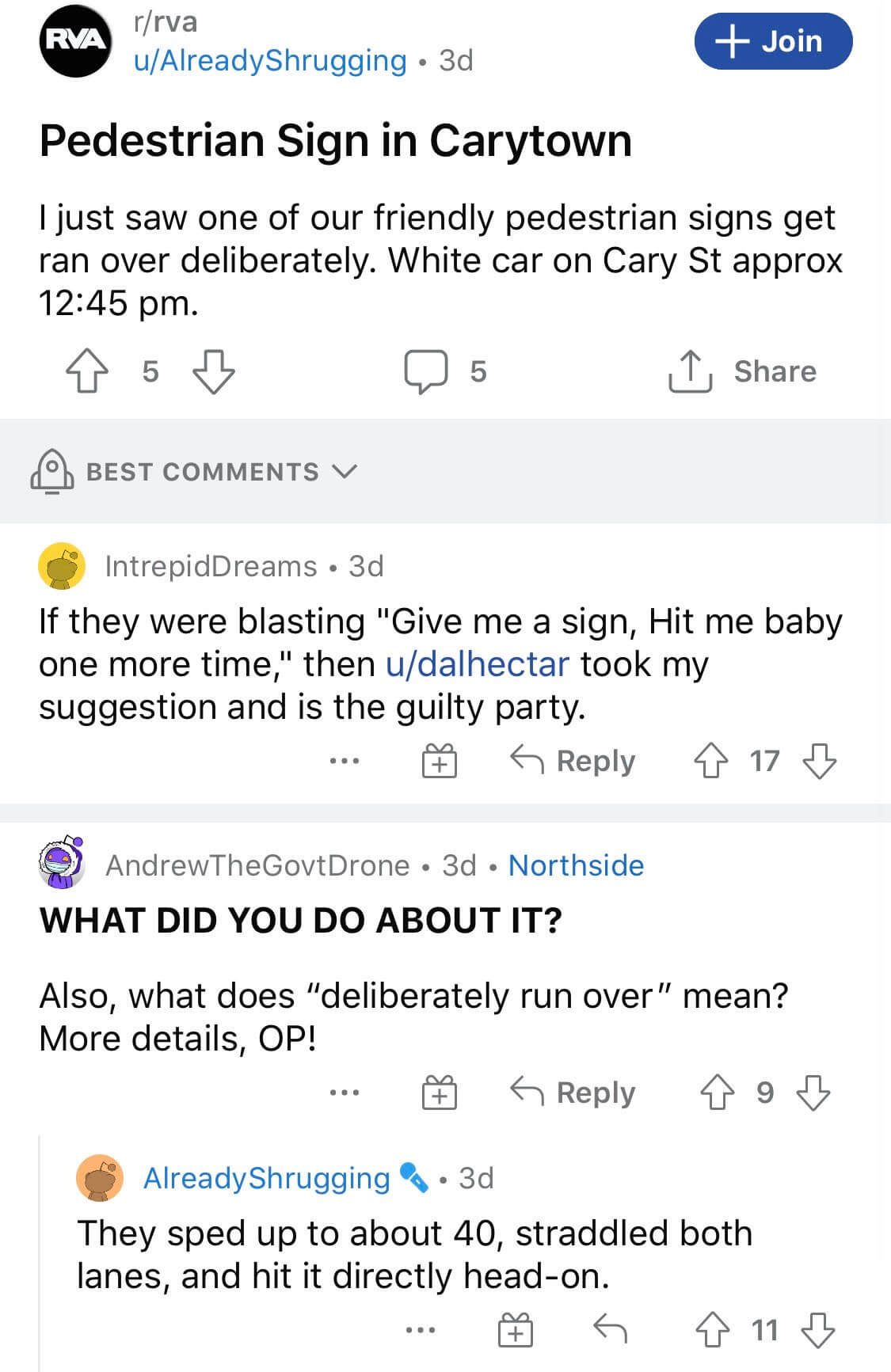Screen dimensions: 891x1372
Task: Open more options on AndrewTheGovtDrone's comment
Action: pos(345,1093)
